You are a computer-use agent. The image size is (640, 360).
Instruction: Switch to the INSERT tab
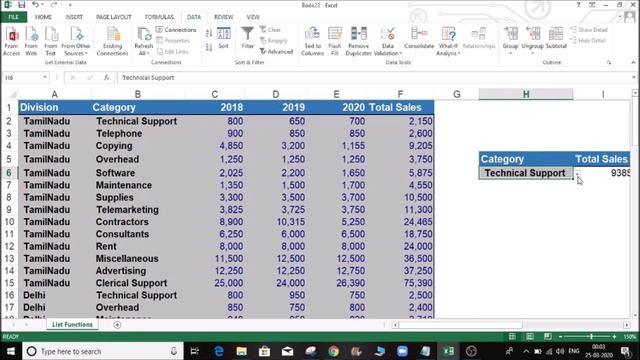[x=74, y=17]
